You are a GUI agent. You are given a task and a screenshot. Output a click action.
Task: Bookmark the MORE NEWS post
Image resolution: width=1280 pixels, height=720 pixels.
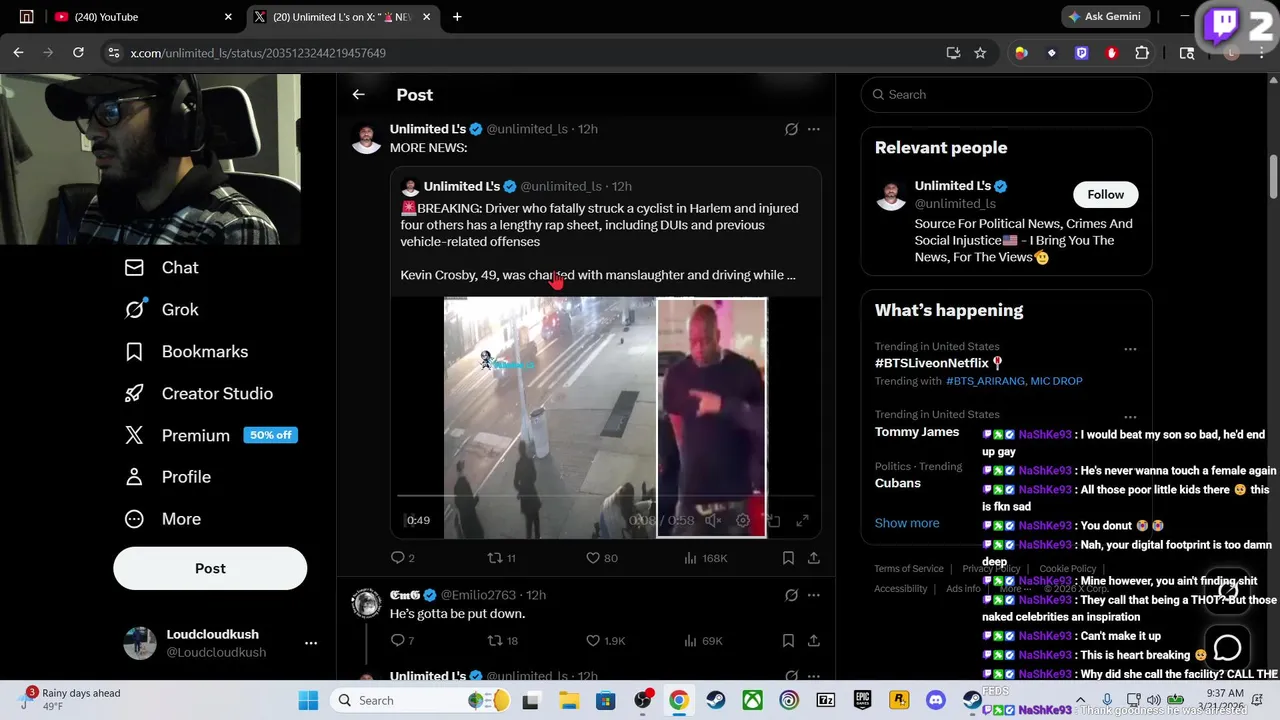click(788, 558)
